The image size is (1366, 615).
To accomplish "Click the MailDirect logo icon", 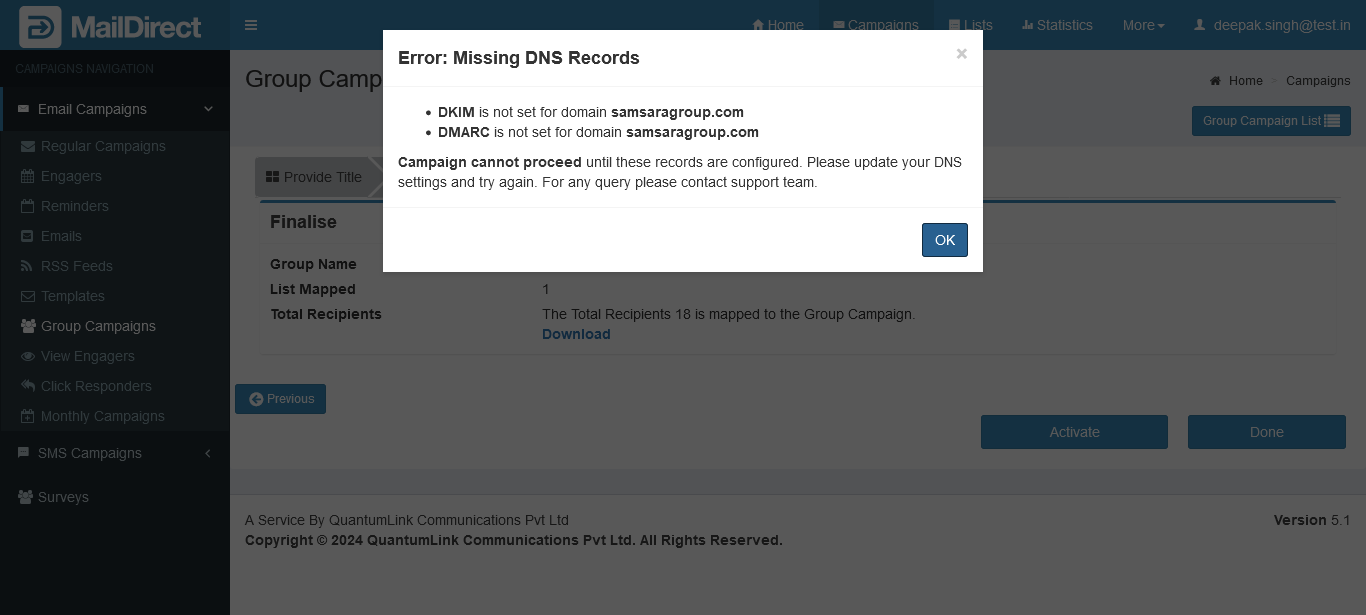I will 40,27.
